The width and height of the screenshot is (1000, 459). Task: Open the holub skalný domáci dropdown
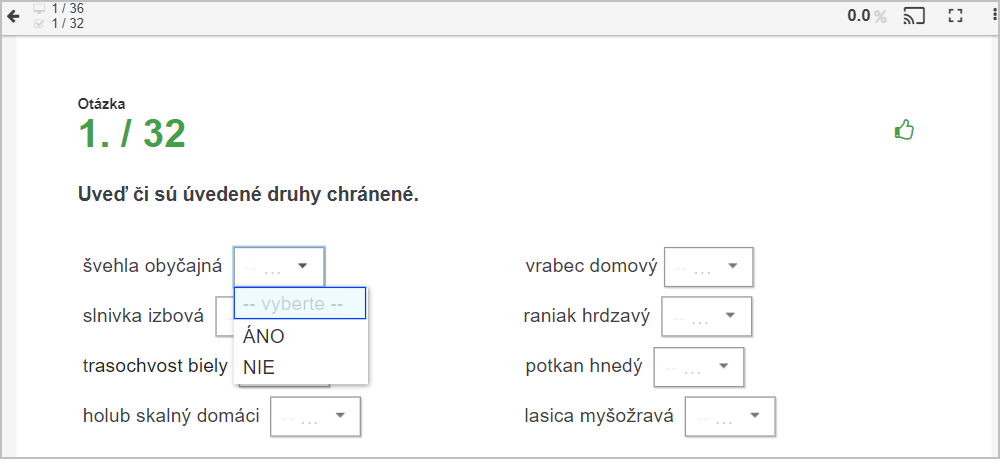[x=316, y=416]
